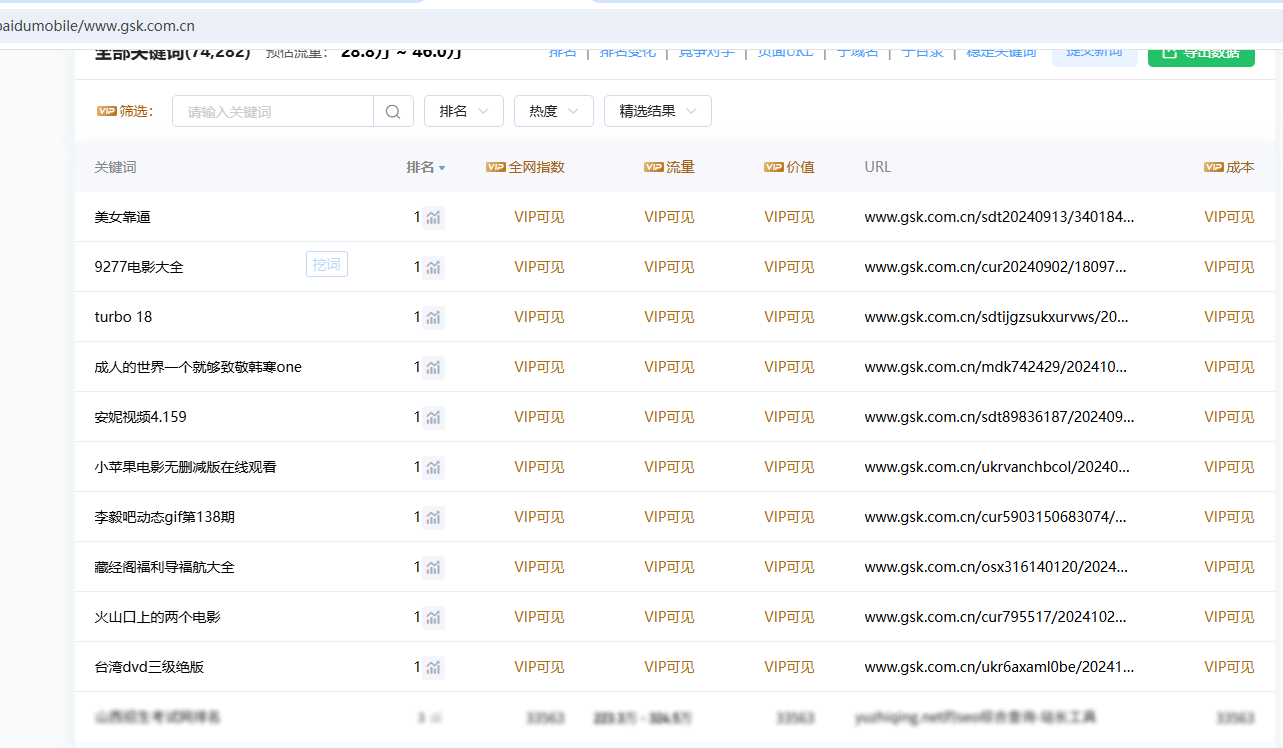
Task: Open URL link containing ukr6axaml0be
Action: [1000, 667]
